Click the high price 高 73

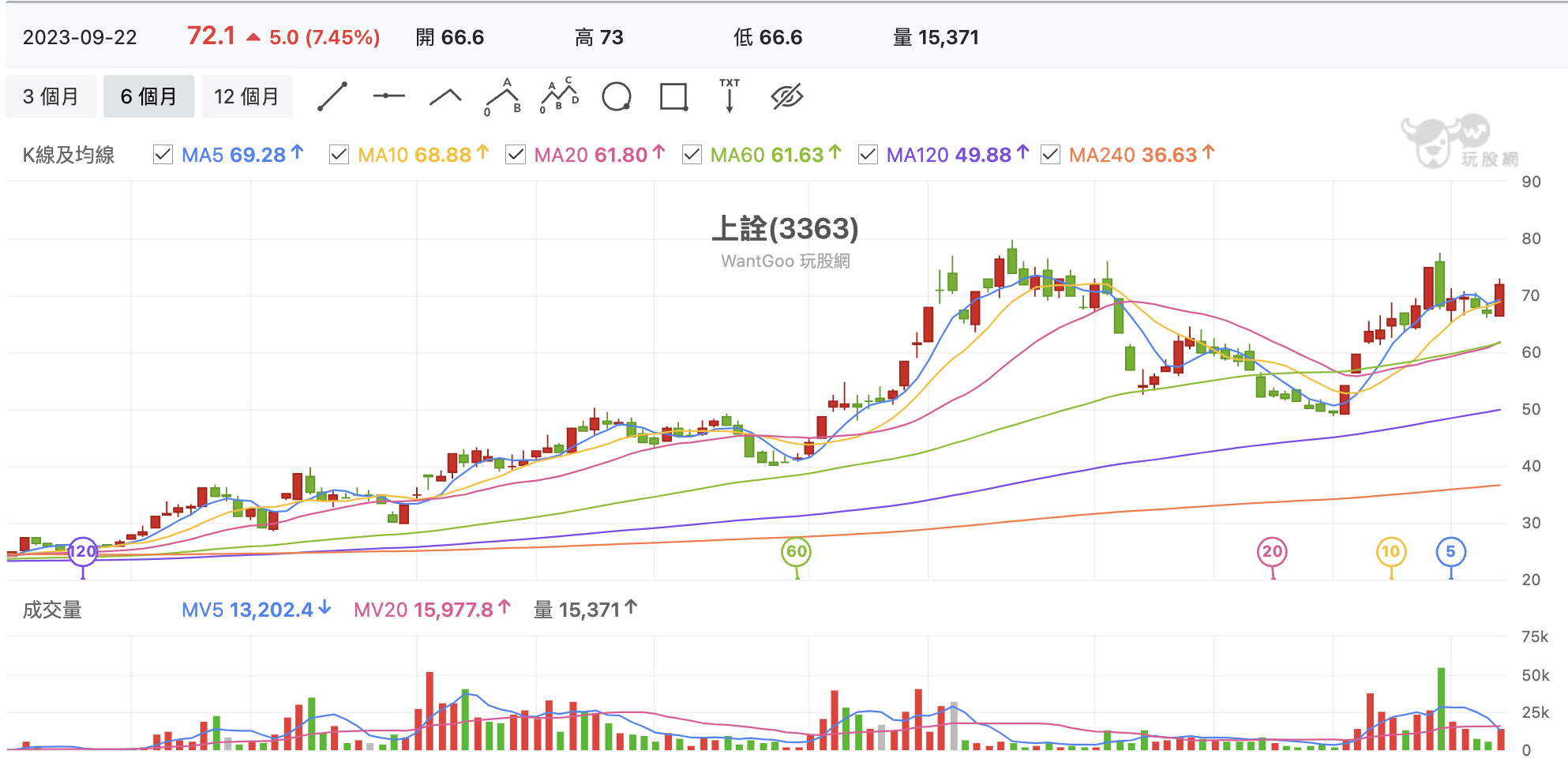pyautogui.click(x=599, y=37)
